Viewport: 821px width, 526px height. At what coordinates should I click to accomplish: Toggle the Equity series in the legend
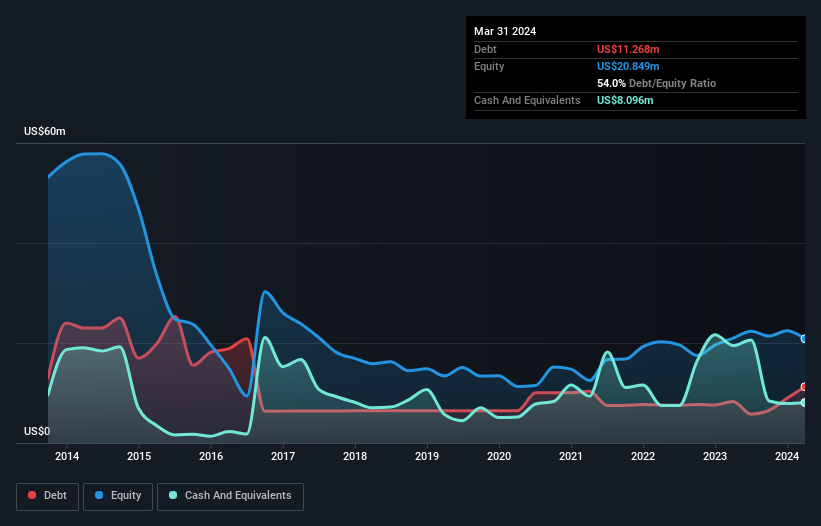(x=118, y=496)
